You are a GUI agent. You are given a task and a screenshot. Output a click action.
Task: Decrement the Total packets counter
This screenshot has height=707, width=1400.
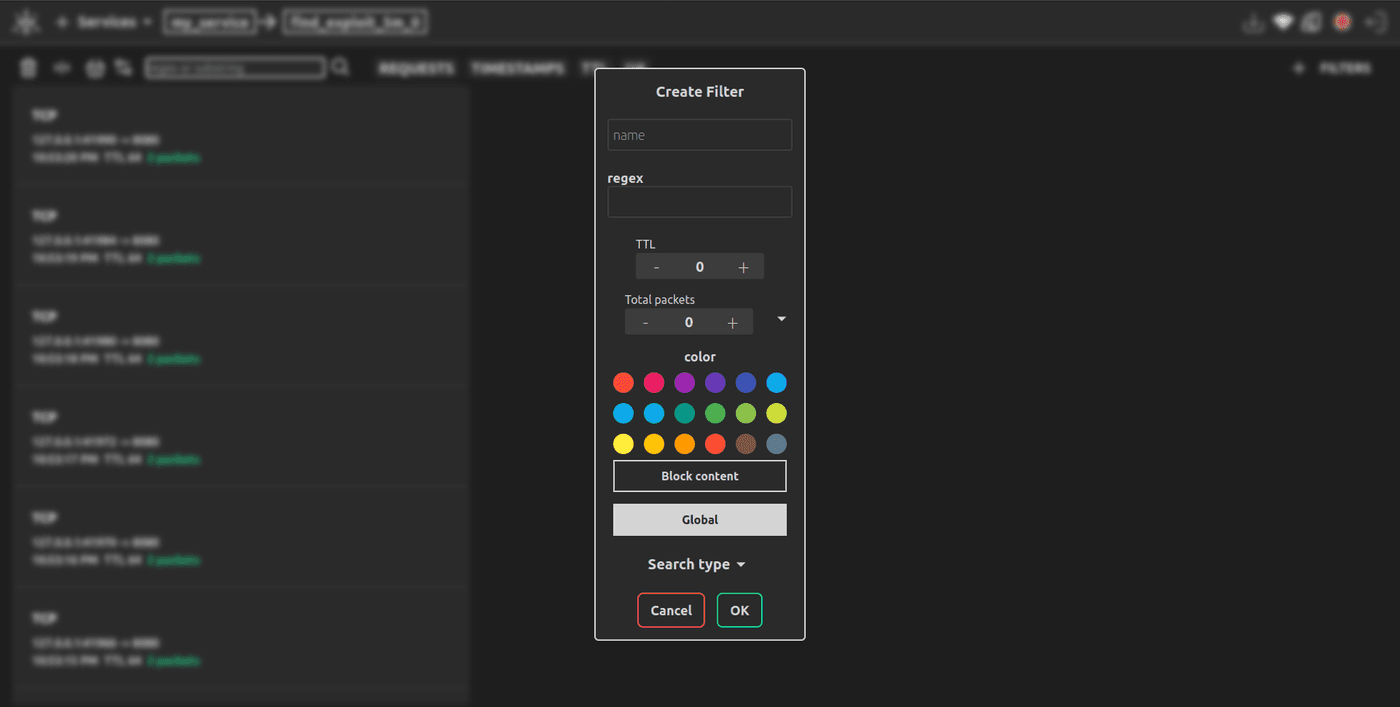click(x=645, y=322)
